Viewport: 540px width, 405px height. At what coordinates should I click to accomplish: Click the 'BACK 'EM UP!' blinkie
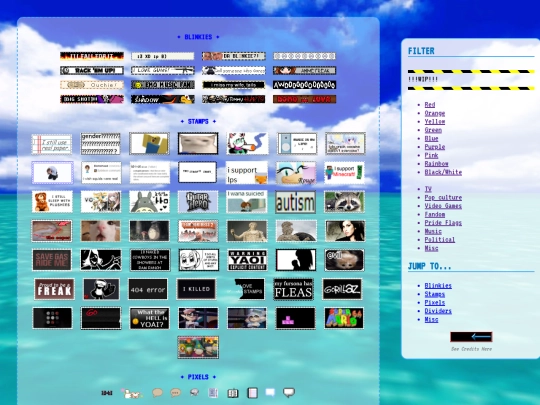(92, 71)
